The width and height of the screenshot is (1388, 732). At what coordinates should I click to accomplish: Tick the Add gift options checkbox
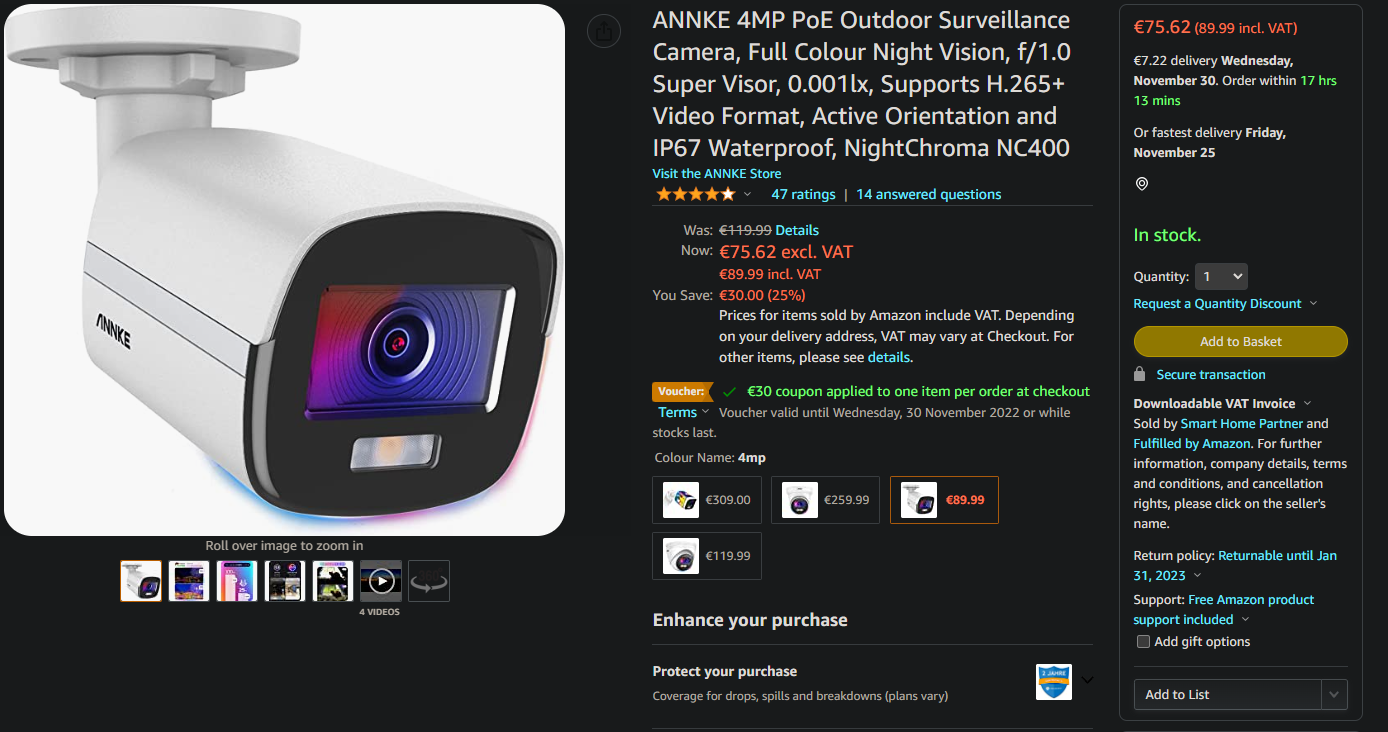pyautogui.click(x=1143, y=642)
